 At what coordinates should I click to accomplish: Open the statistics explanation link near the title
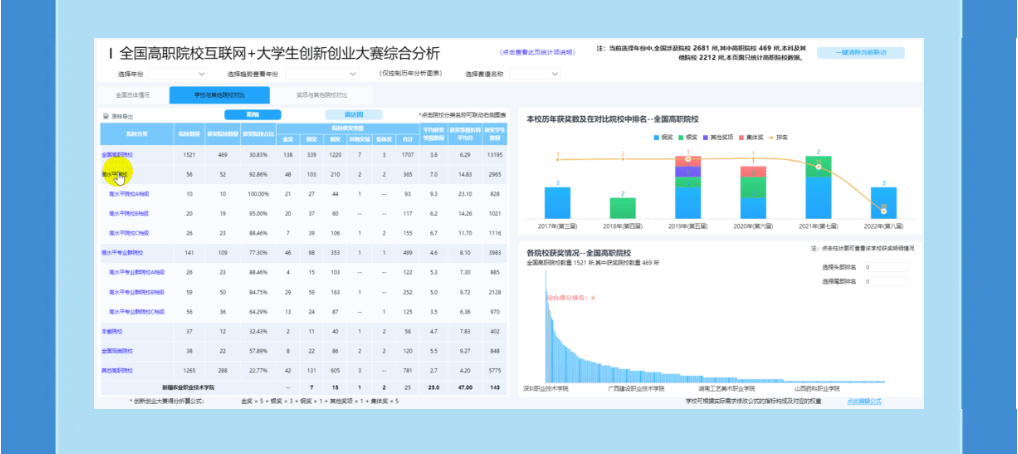537,52
